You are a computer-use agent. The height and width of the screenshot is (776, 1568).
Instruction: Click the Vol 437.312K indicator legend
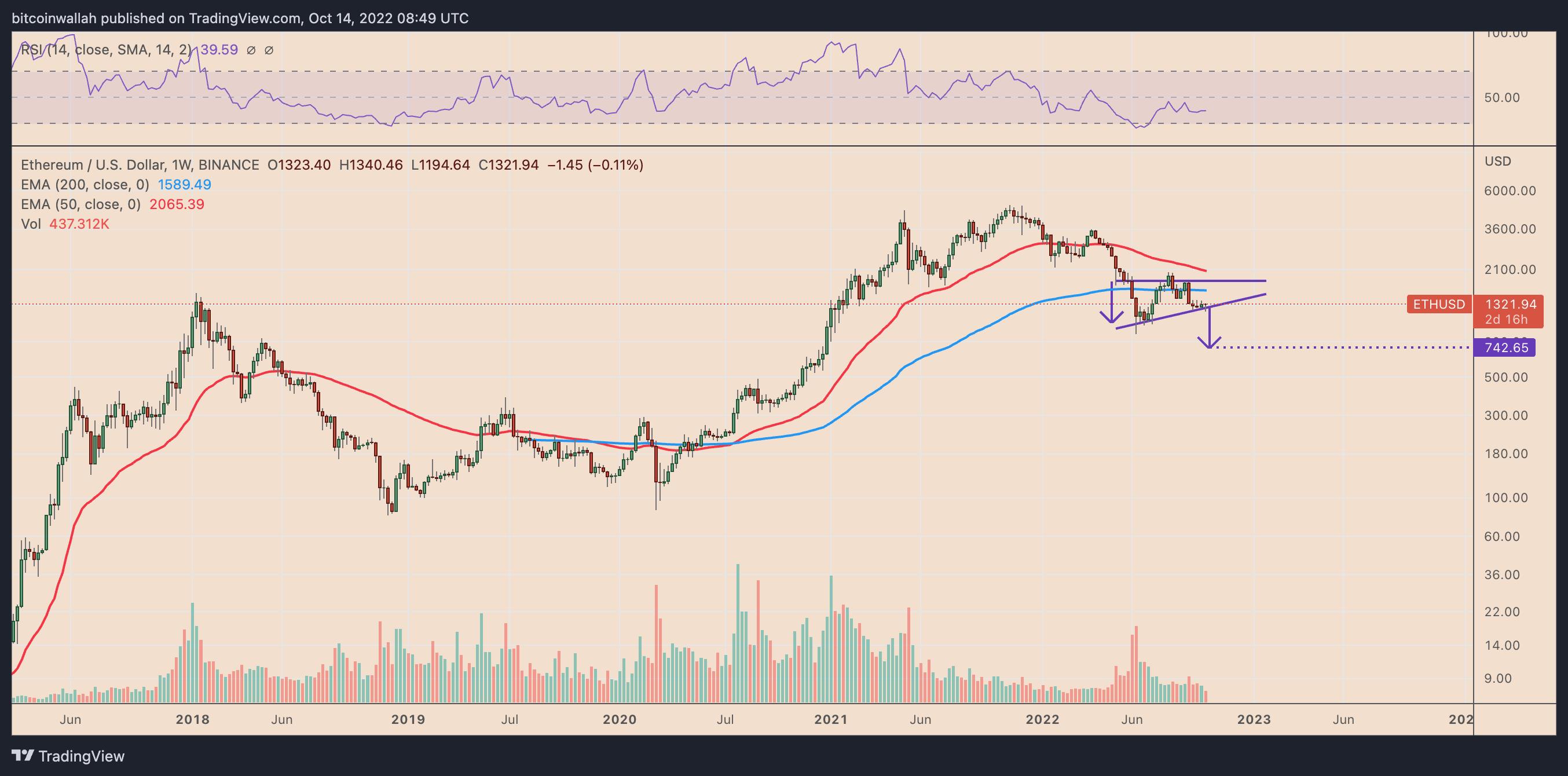(x=64, y=224)
